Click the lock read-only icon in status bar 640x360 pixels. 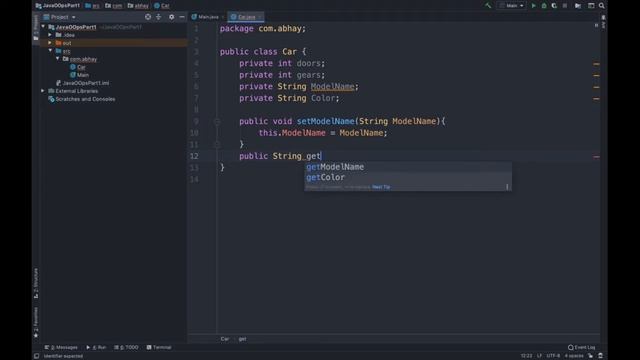[591, 356]
